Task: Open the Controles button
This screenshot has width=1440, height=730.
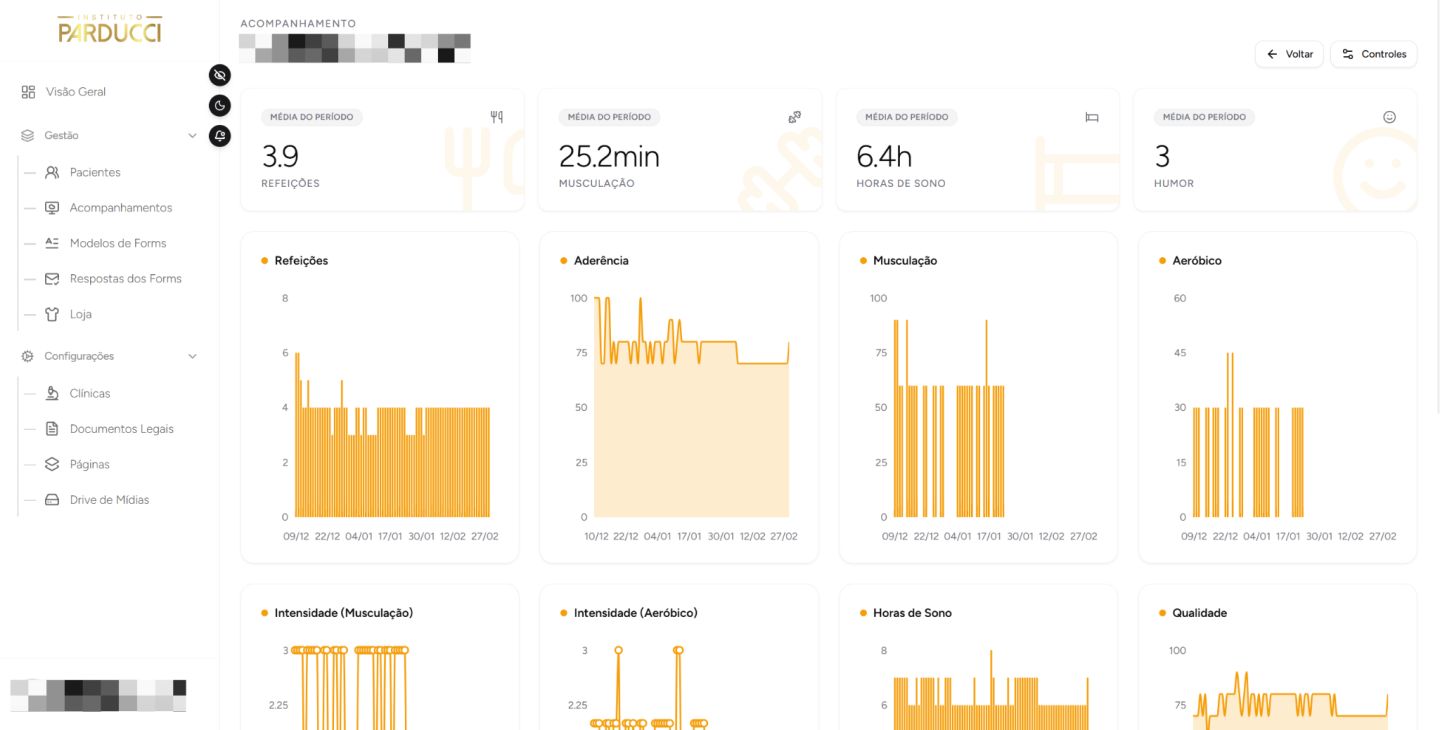Action: (x=1374, y=54)
